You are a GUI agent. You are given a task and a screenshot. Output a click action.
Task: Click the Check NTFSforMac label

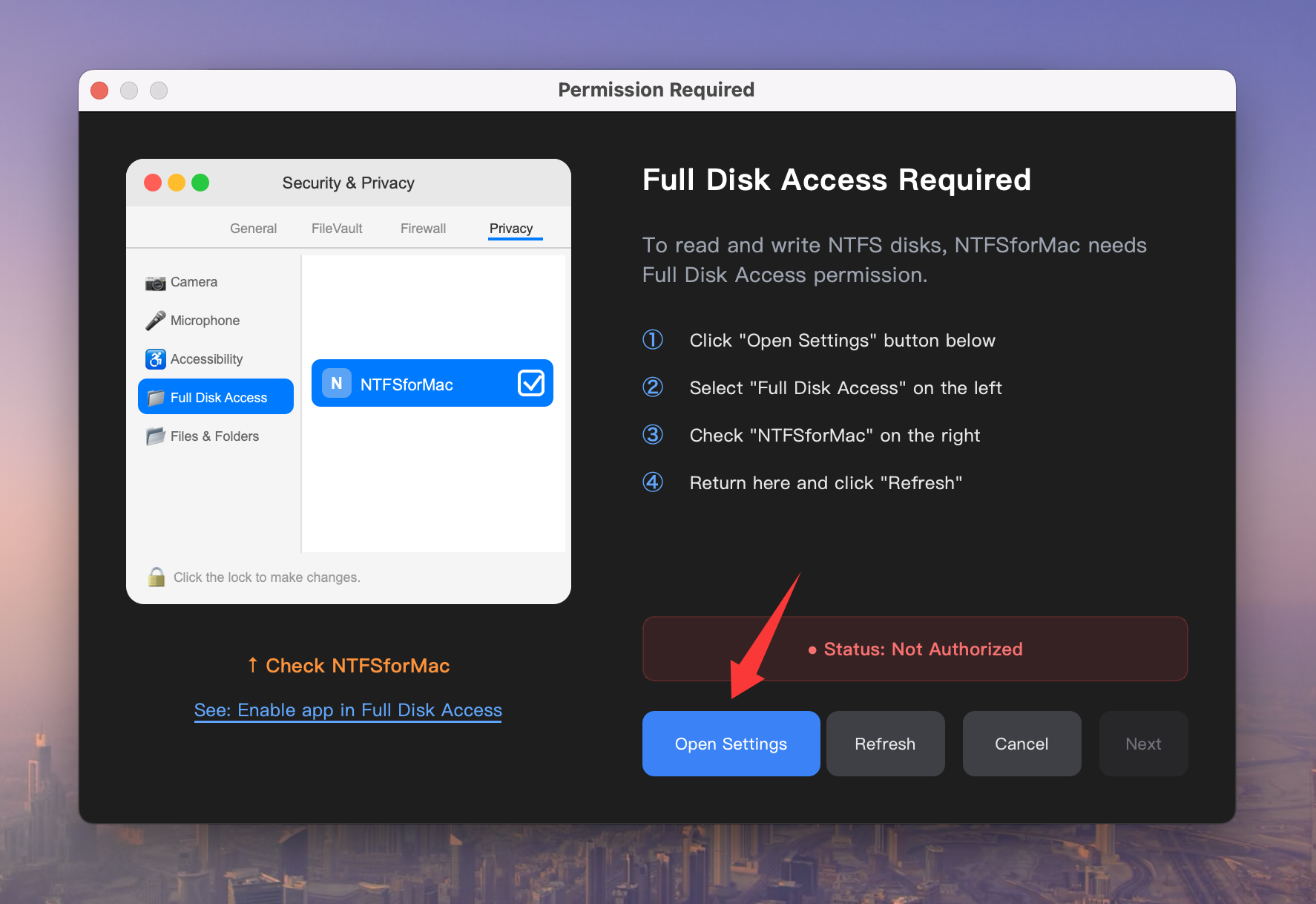point(348,665)
